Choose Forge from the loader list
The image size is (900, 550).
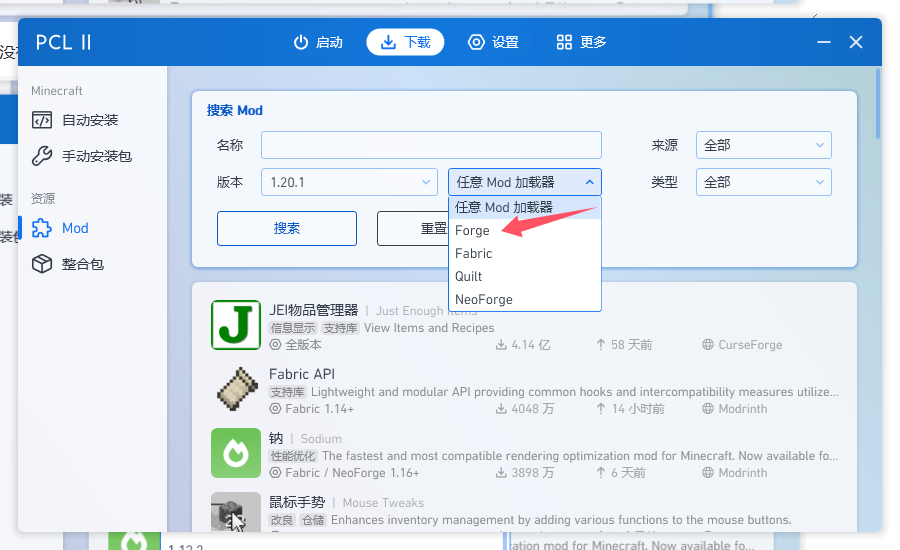tap(473, 230)
